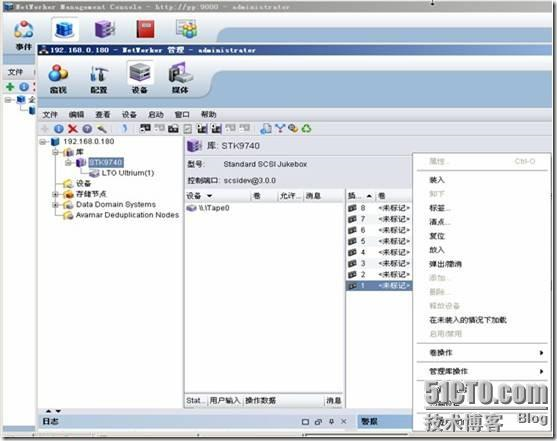Select slot 5 in the volume list
This screenshot has height=441, width=557.
[x=379, y=241]
